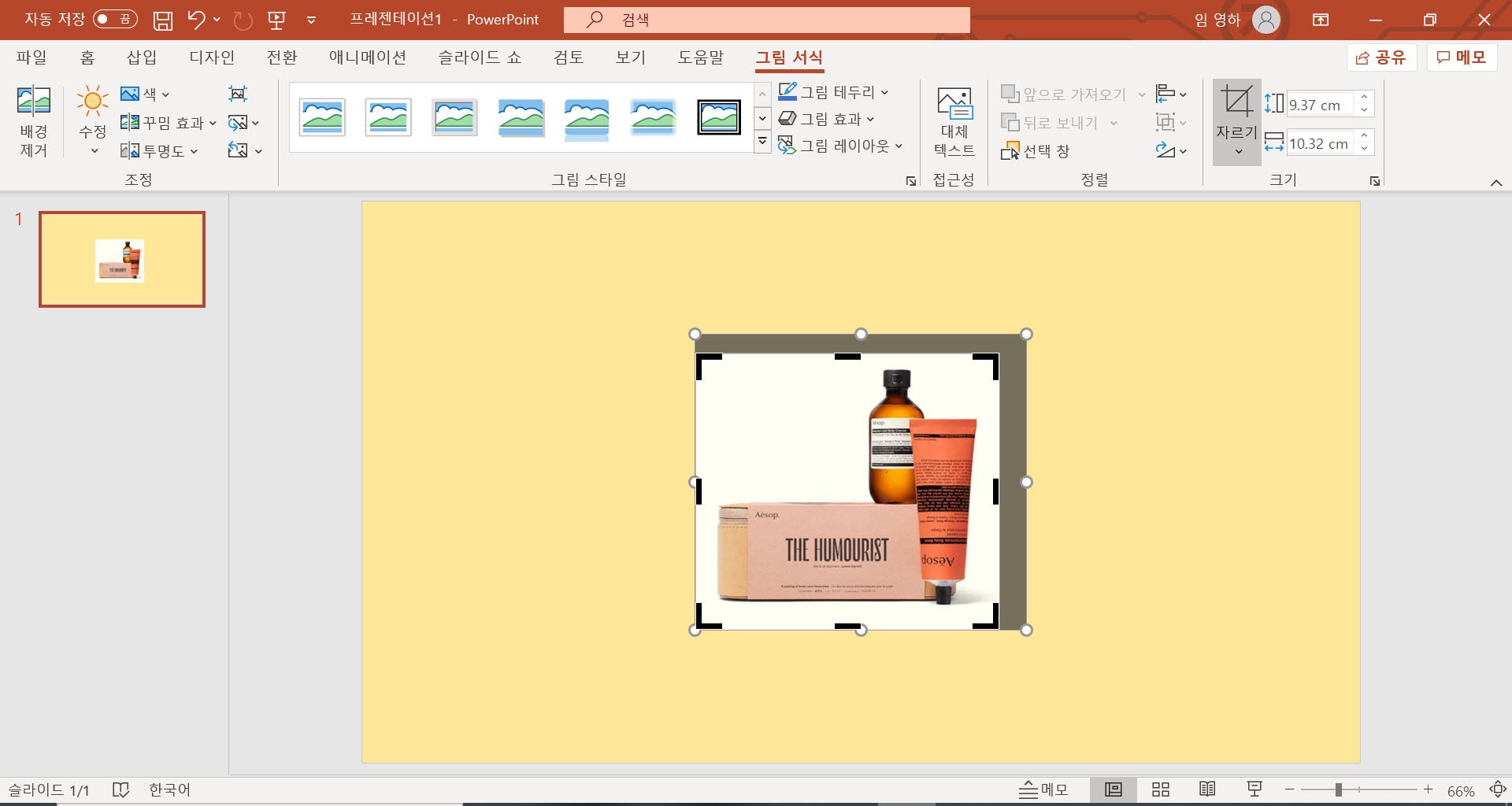Click the Redo icon in quick access toolbar
Image resolution: width=1512 pixels, height=806 pixels.
tap(243, 20)
